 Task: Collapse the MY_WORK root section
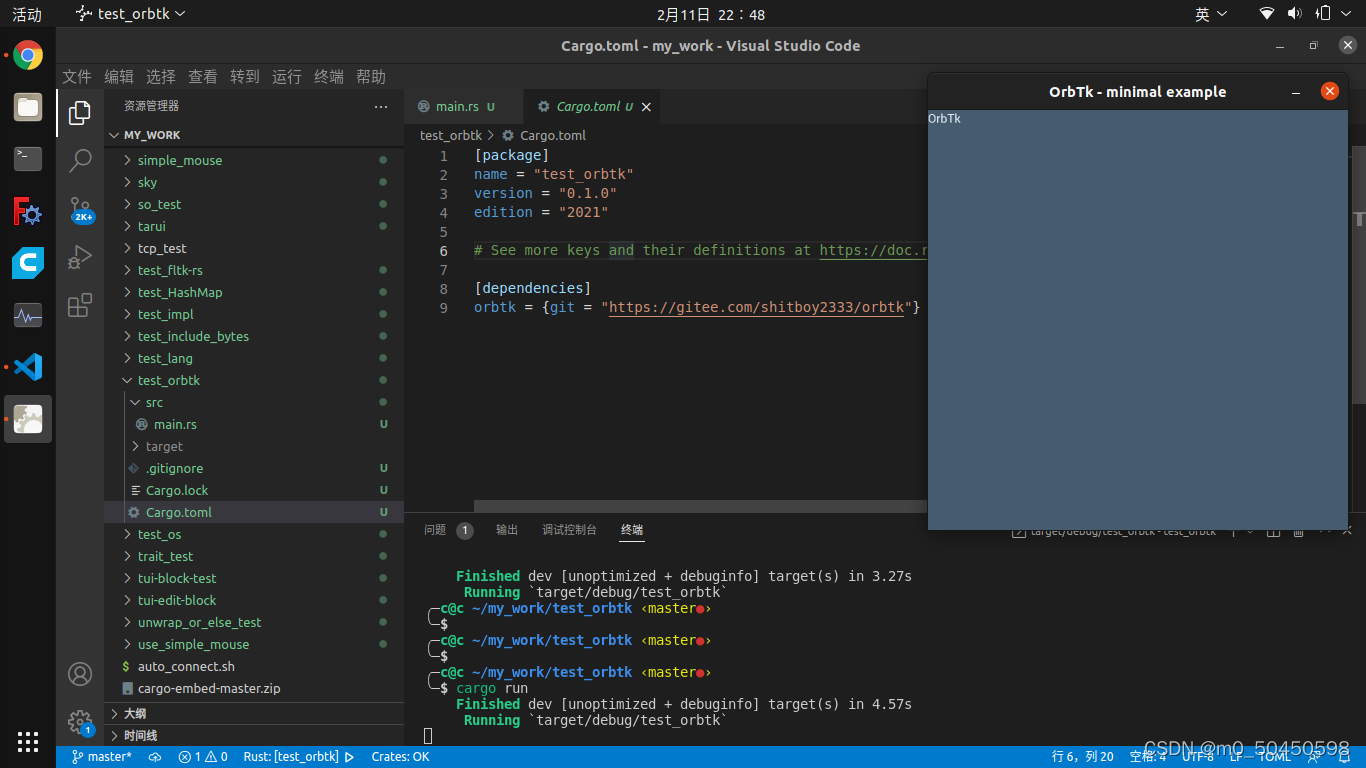point(113,135)
